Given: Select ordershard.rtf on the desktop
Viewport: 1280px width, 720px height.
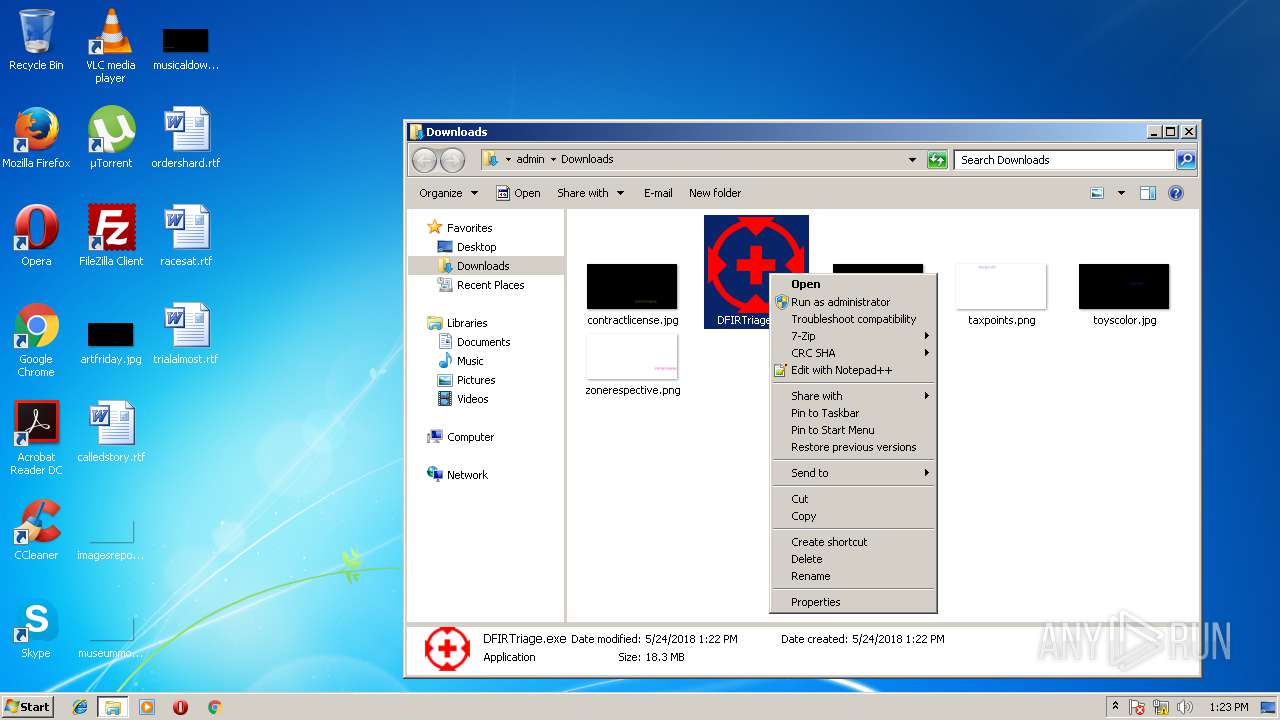Looking at the screenshot, I should tap(186, 138).
